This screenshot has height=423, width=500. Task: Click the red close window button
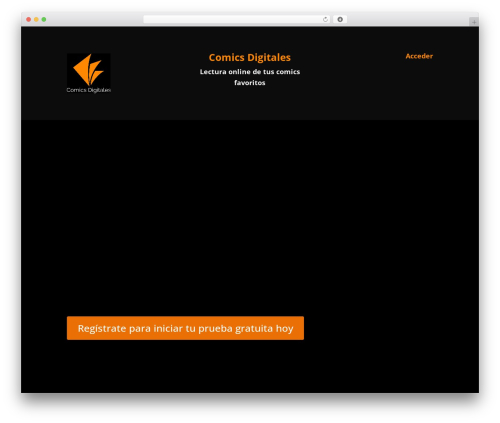[29, 19]
